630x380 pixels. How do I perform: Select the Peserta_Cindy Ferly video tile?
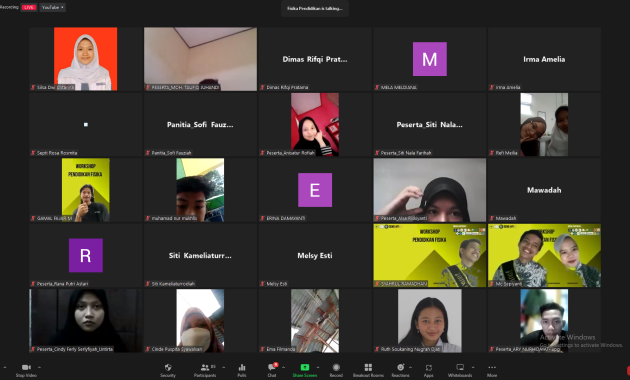pyautogui.click(x=86, y=321)
